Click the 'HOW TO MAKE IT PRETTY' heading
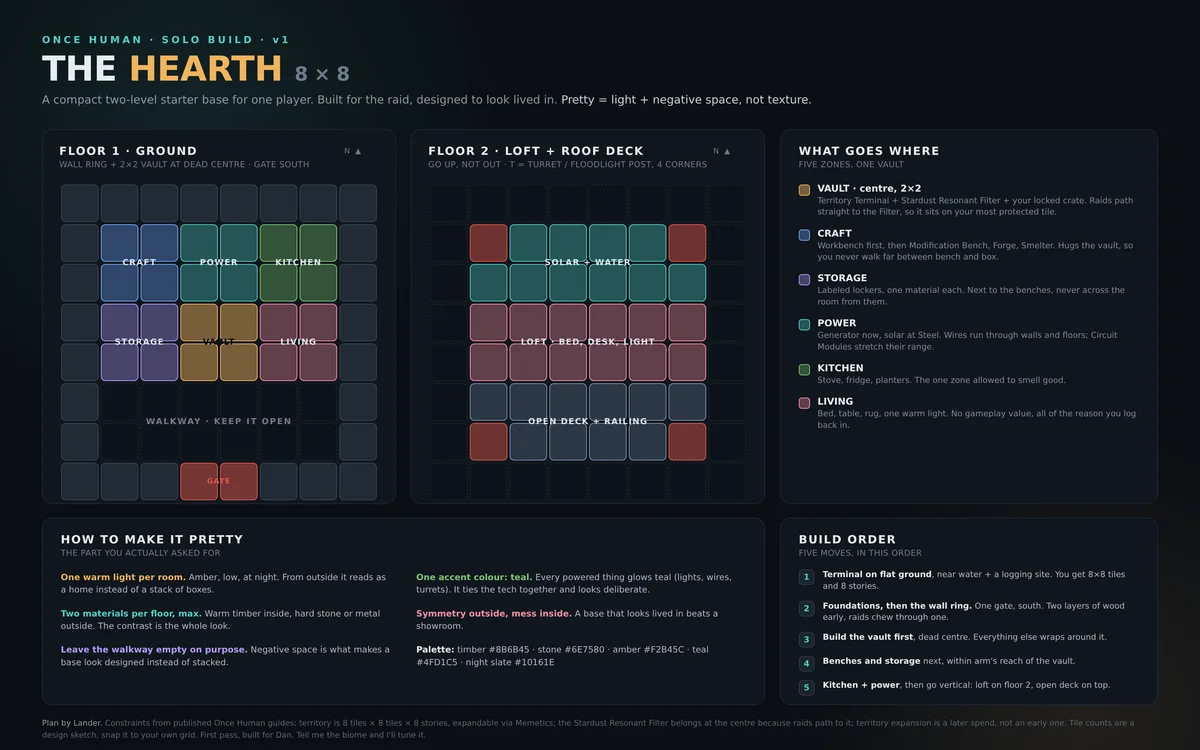This screenshot has width=1200, height=750. pos(152,539)
